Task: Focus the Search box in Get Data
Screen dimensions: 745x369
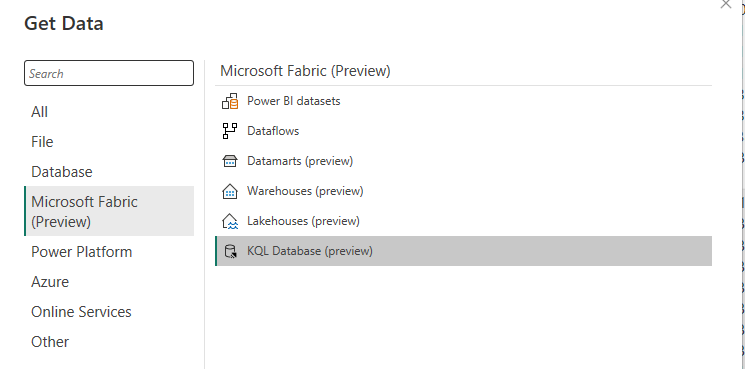Action: click(x=109, y=73)
